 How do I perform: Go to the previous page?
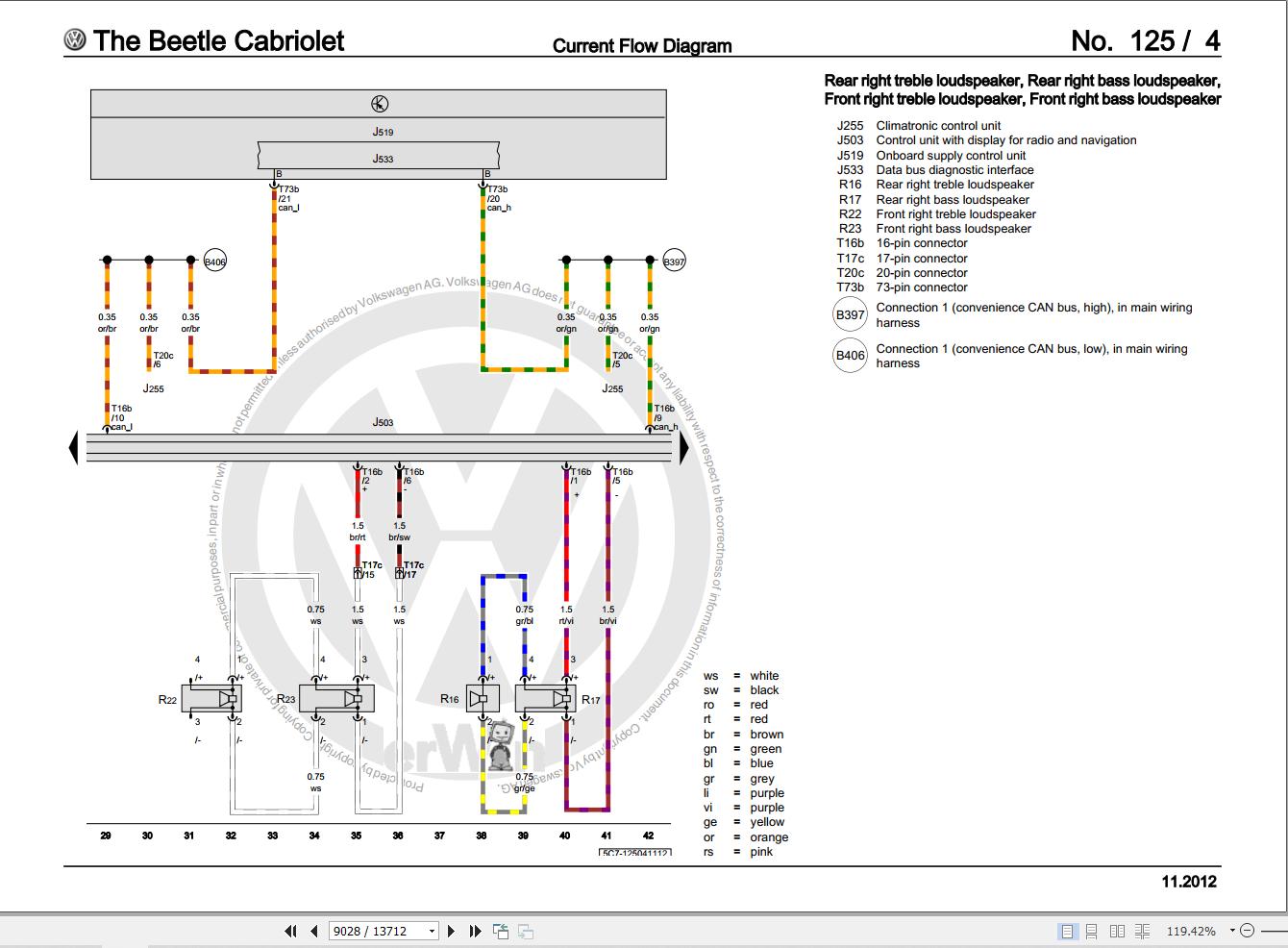[313, 931]
